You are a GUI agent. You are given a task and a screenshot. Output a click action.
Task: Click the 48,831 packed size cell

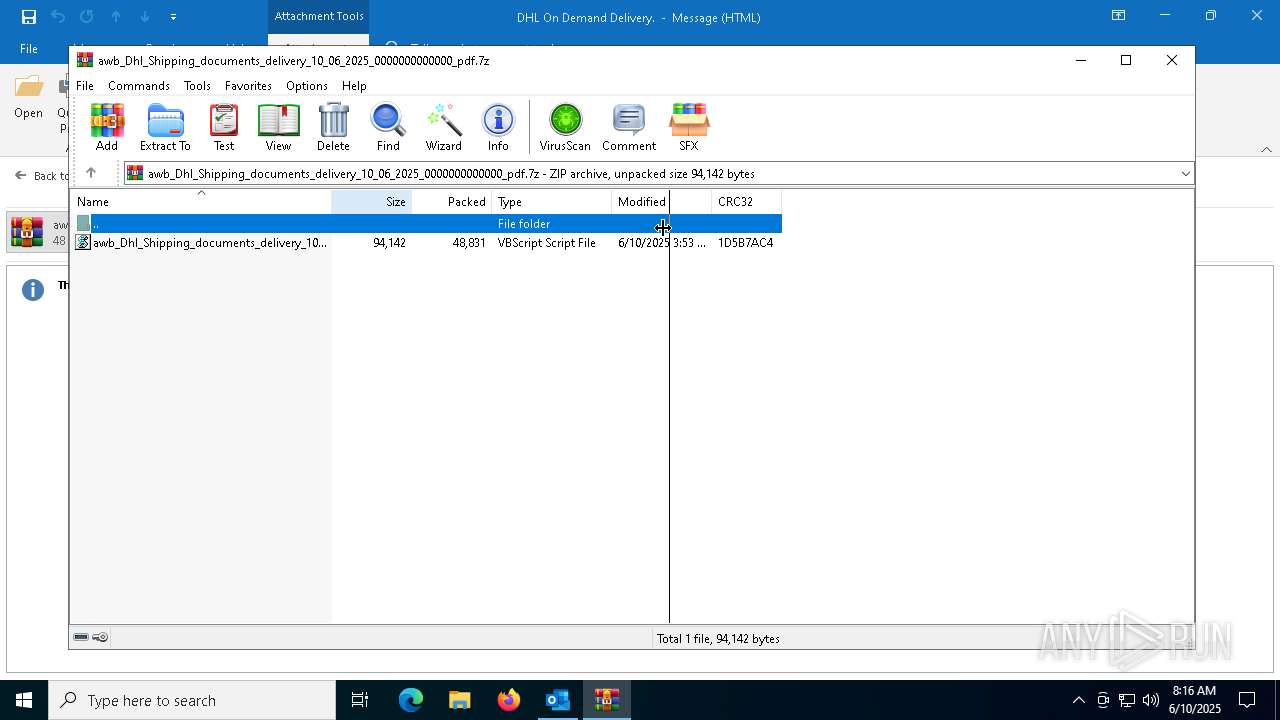coord(469,243)
